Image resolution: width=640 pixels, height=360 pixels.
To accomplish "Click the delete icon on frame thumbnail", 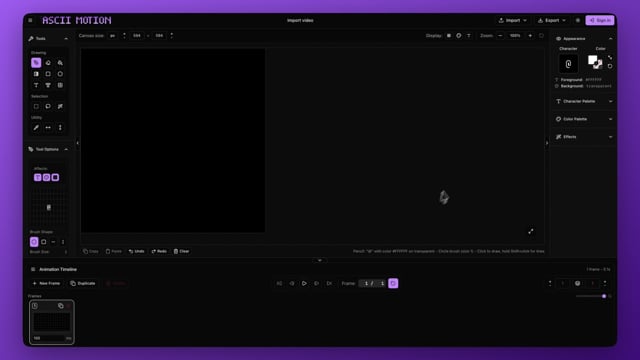I will click(68, 306).
